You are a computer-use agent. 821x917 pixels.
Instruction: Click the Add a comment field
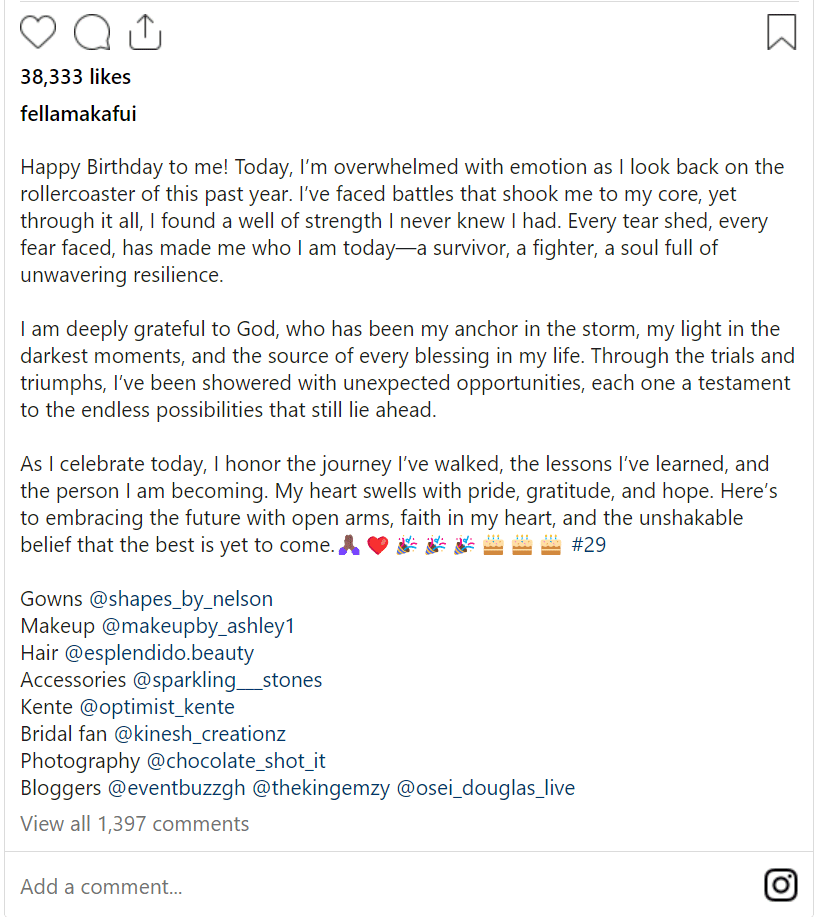click(x=103, y=886)
